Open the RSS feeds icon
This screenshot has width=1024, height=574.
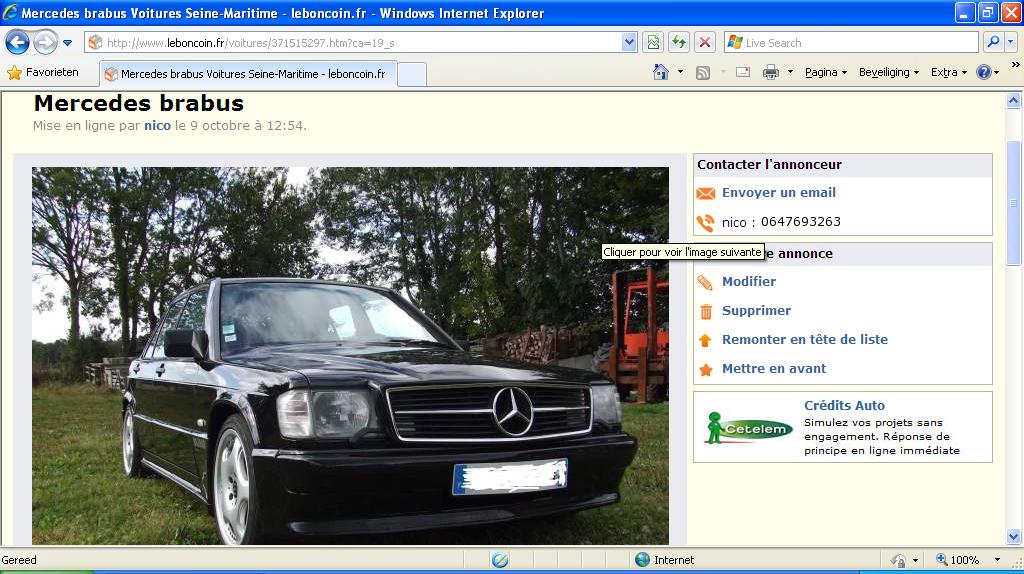703,72
